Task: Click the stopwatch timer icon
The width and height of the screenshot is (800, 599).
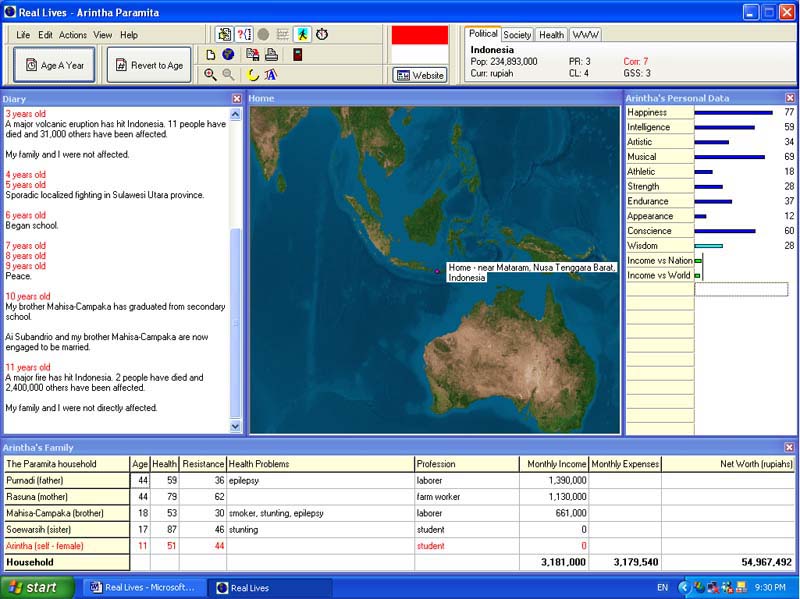Action: click(321, 35)
